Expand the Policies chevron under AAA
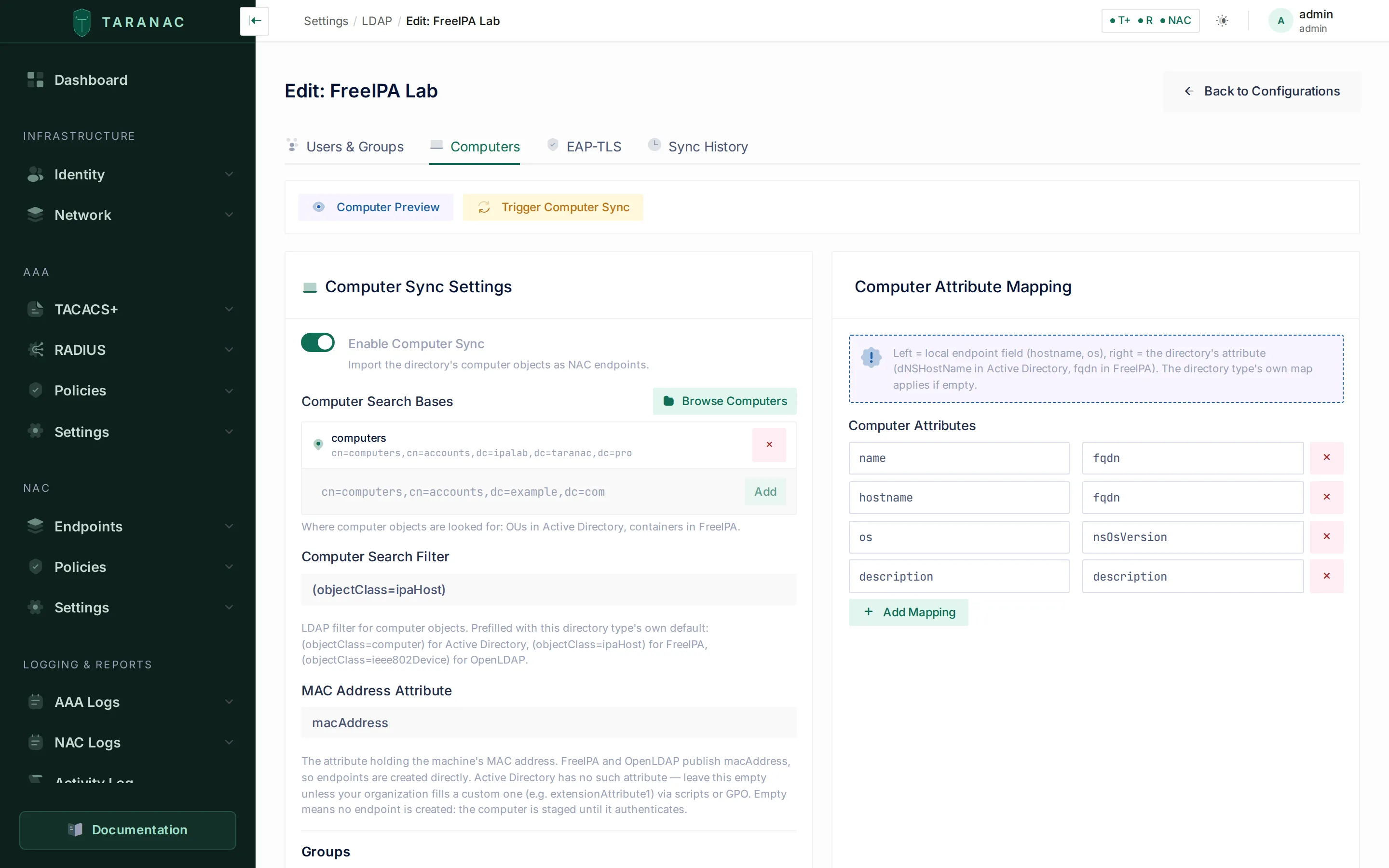1389x868 pixels. pos(229,391)
